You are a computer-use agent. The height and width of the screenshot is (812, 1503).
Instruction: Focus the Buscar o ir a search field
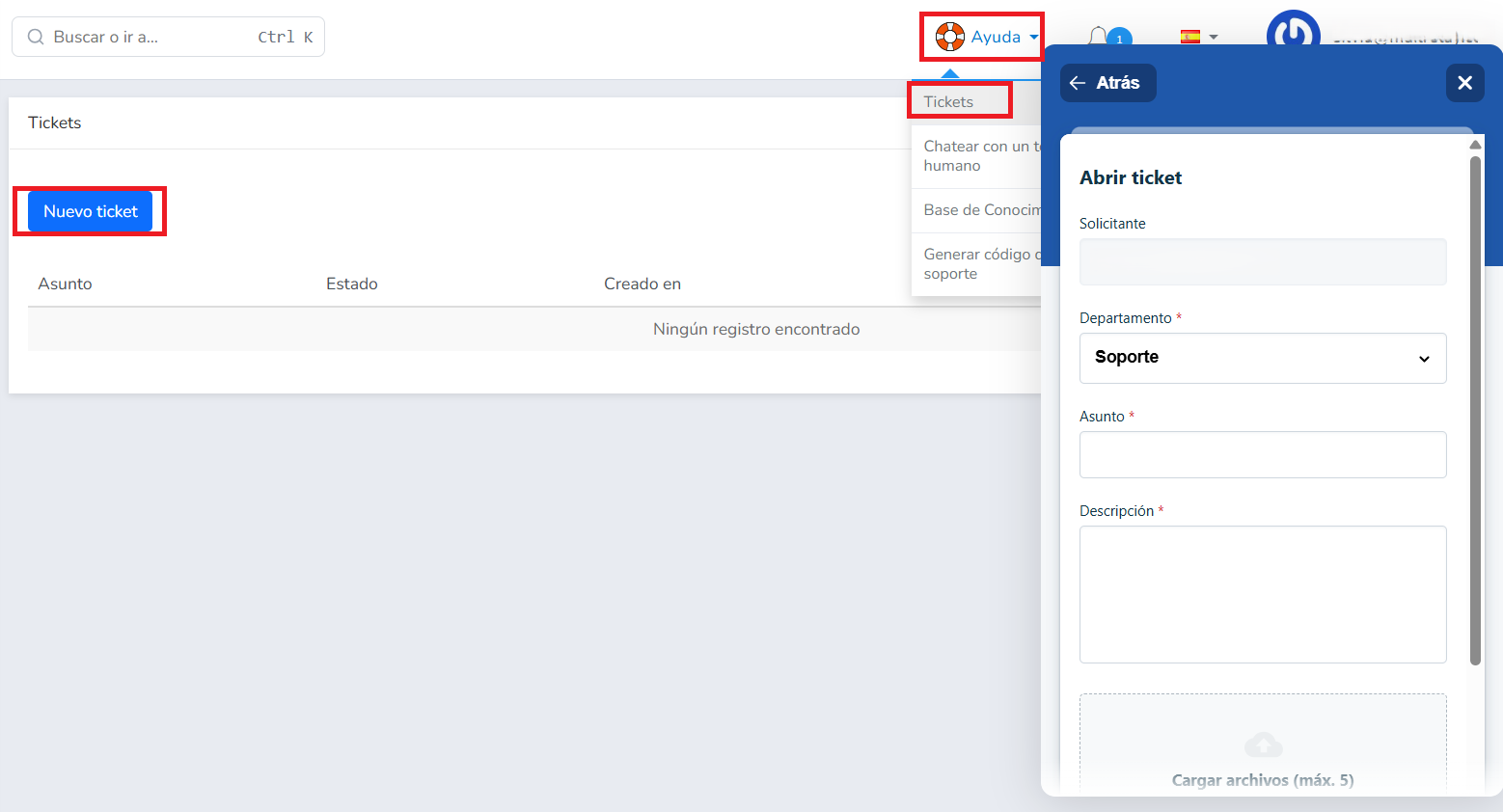(x=168, y=37)
